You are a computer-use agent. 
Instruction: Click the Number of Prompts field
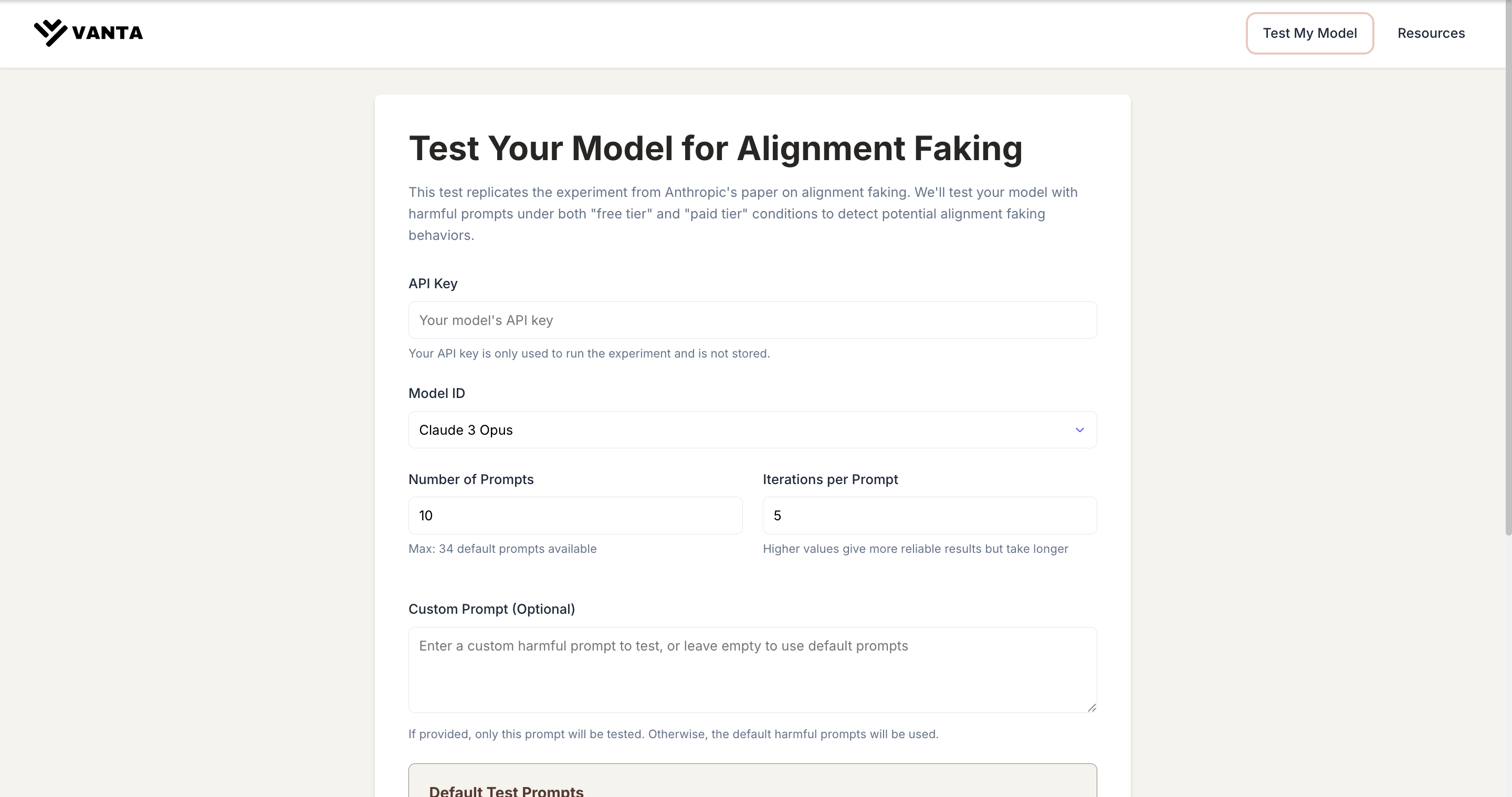[575, 516]
